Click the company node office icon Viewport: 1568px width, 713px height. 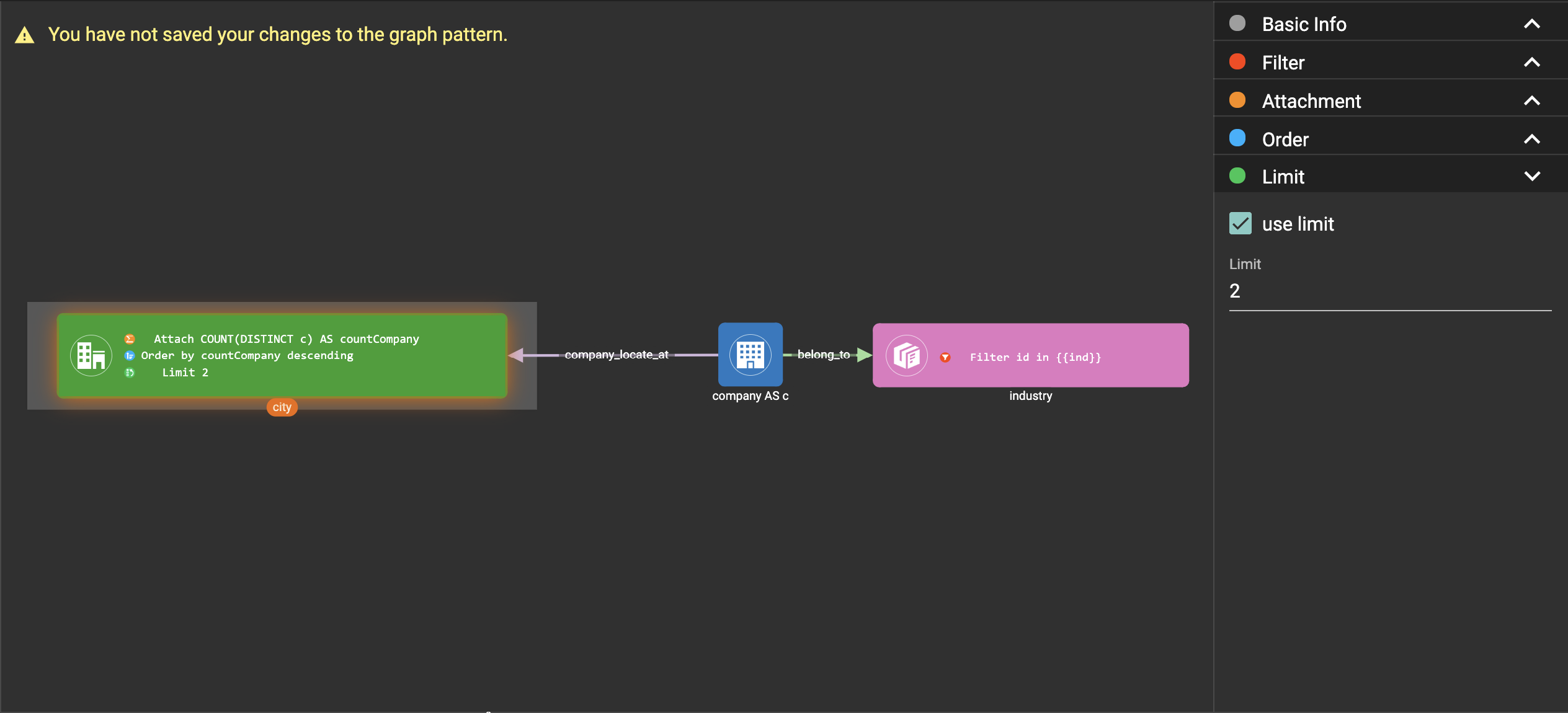750,355
